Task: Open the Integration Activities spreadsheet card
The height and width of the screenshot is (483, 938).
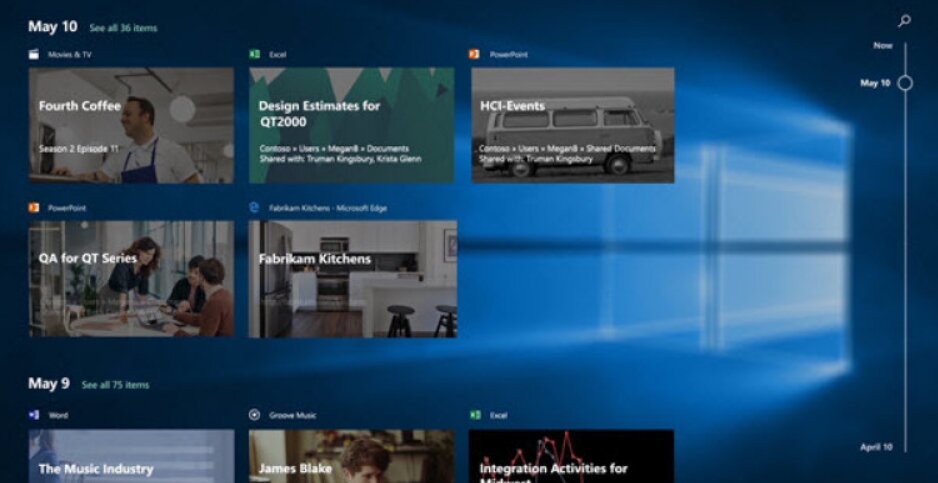Action: 572,456
